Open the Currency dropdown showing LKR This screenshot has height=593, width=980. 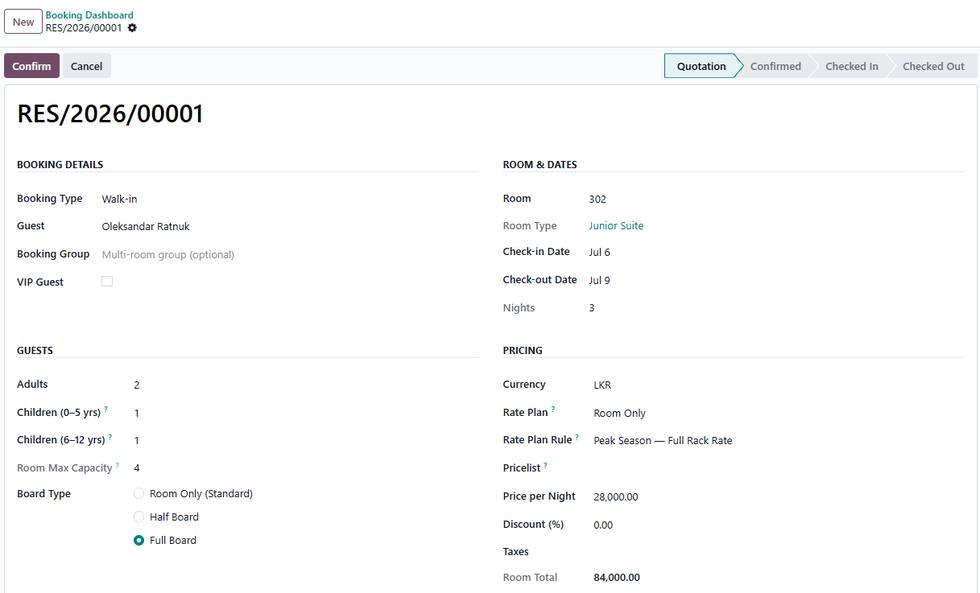coord(778,385)
